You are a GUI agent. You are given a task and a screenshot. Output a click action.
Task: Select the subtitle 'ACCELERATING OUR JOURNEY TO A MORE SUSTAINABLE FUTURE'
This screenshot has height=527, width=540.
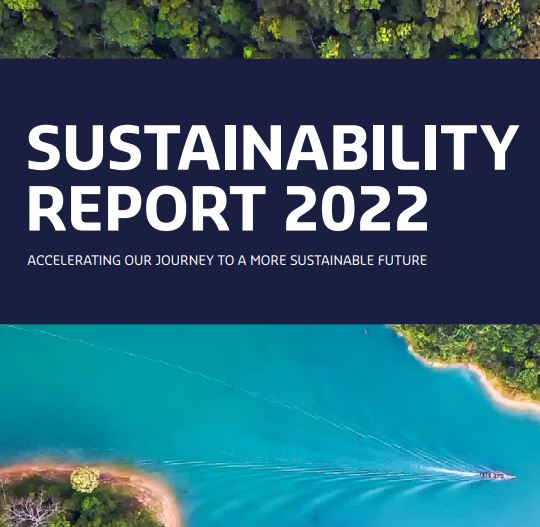click(x=227, y=260)
